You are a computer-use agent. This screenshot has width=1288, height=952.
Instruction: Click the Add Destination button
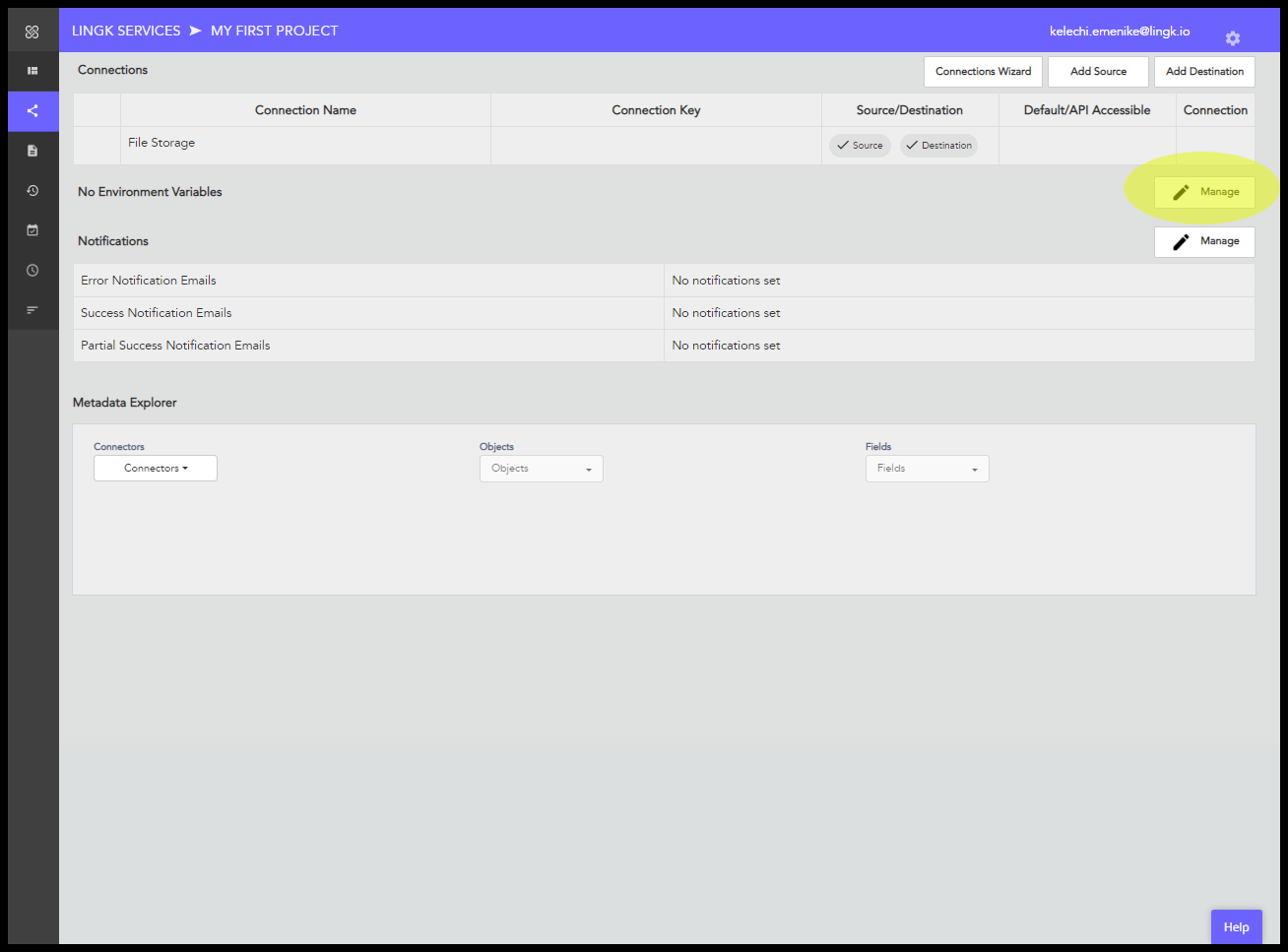click(1204, 72)
